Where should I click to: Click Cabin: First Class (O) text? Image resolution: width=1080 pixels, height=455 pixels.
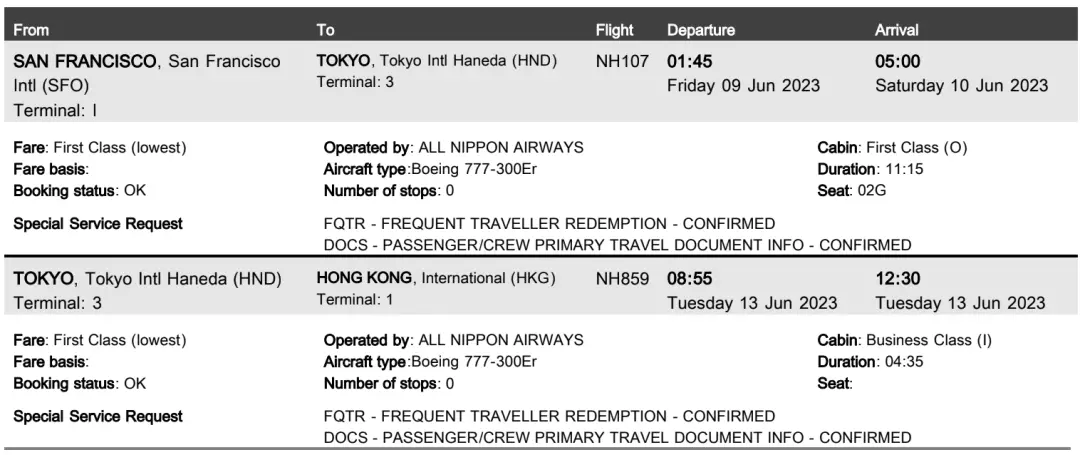[892, 147]
